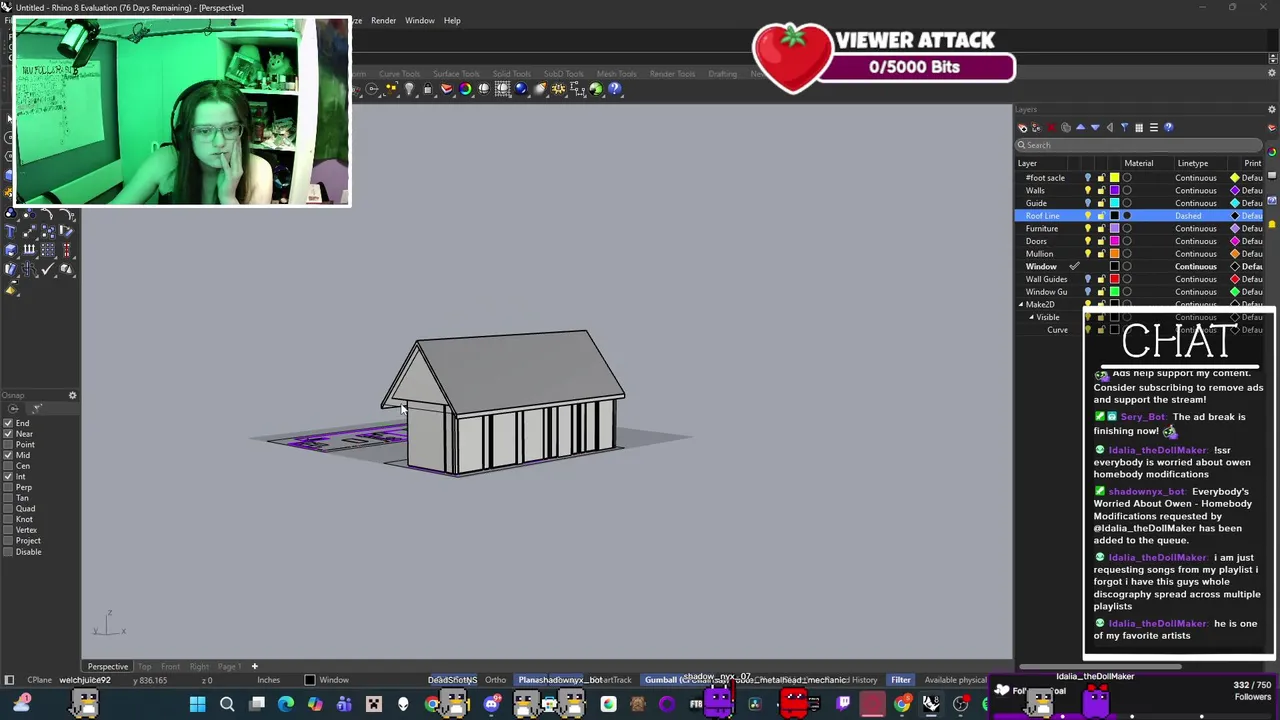Open the Render menu

tap(383, 20)
